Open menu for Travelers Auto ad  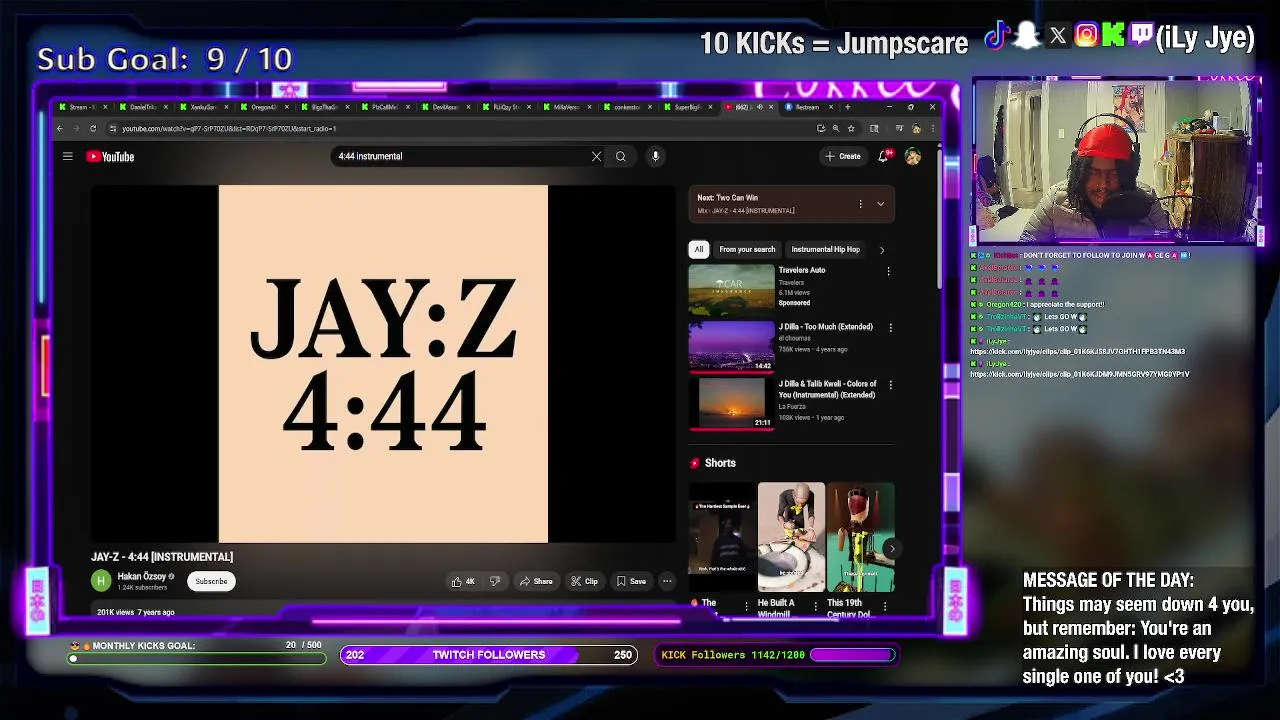click(x=888, y=271)
